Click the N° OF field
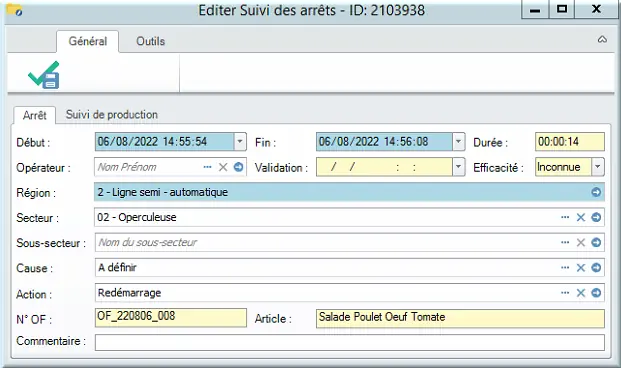The height and width of the screenshot is (368, 621). [171, 318]
